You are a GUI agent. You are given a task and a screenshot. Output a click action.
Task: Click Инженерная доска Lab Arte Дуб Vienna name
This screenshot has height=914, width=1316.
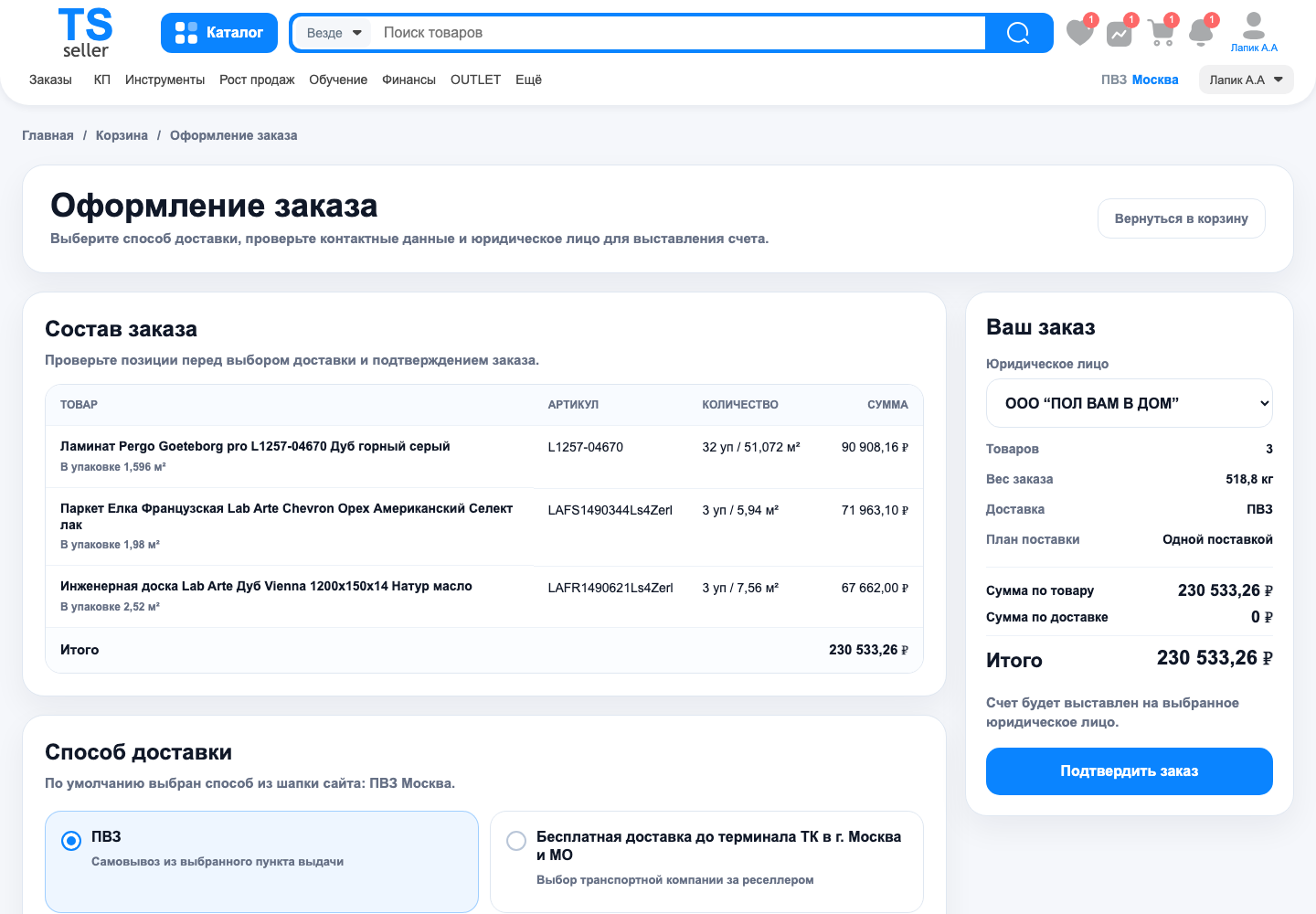pyautogui.click(x=266, y=586)
